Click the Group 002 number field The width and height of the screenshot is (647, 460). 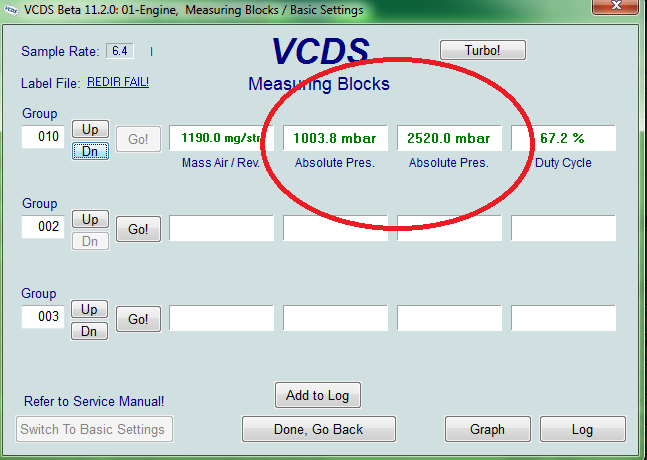[42, 228]
